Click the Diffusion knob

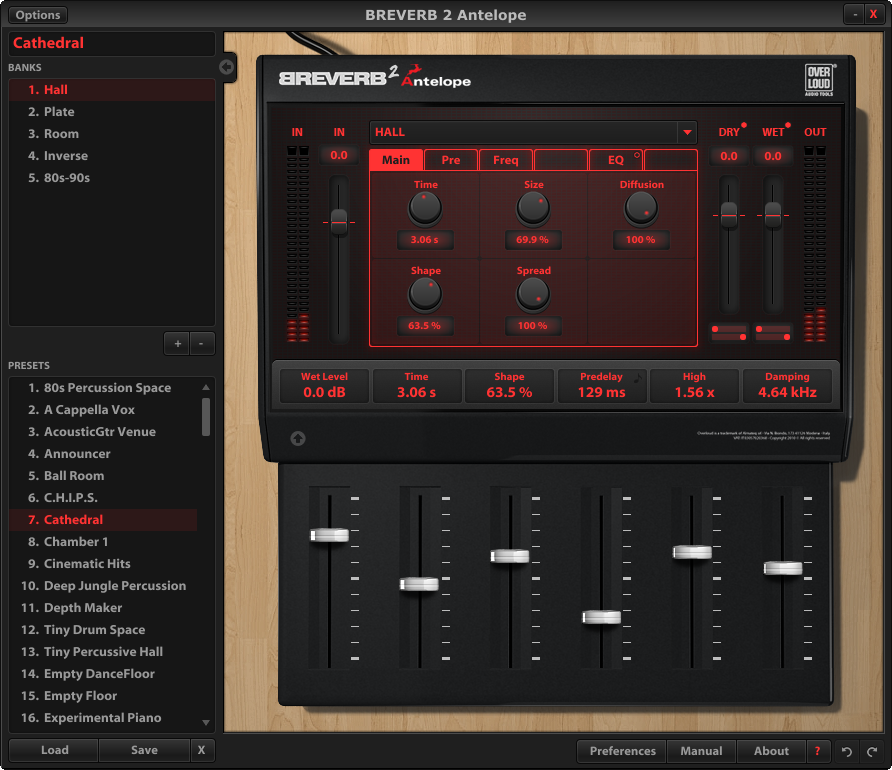[x=641, y=208]
